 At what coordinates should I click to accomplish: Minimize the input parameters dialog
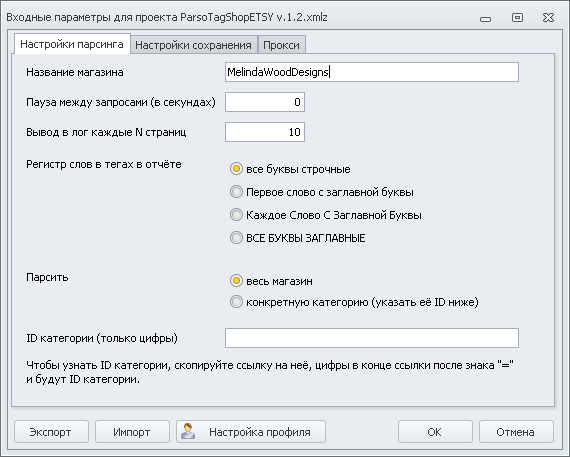click(x=485, y=19)
